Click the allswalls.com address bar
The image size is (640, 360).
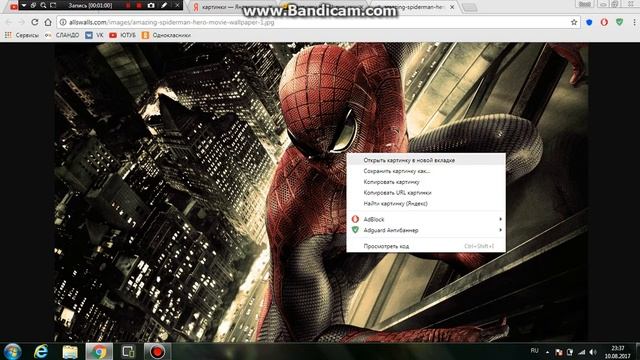pos(318,22)
